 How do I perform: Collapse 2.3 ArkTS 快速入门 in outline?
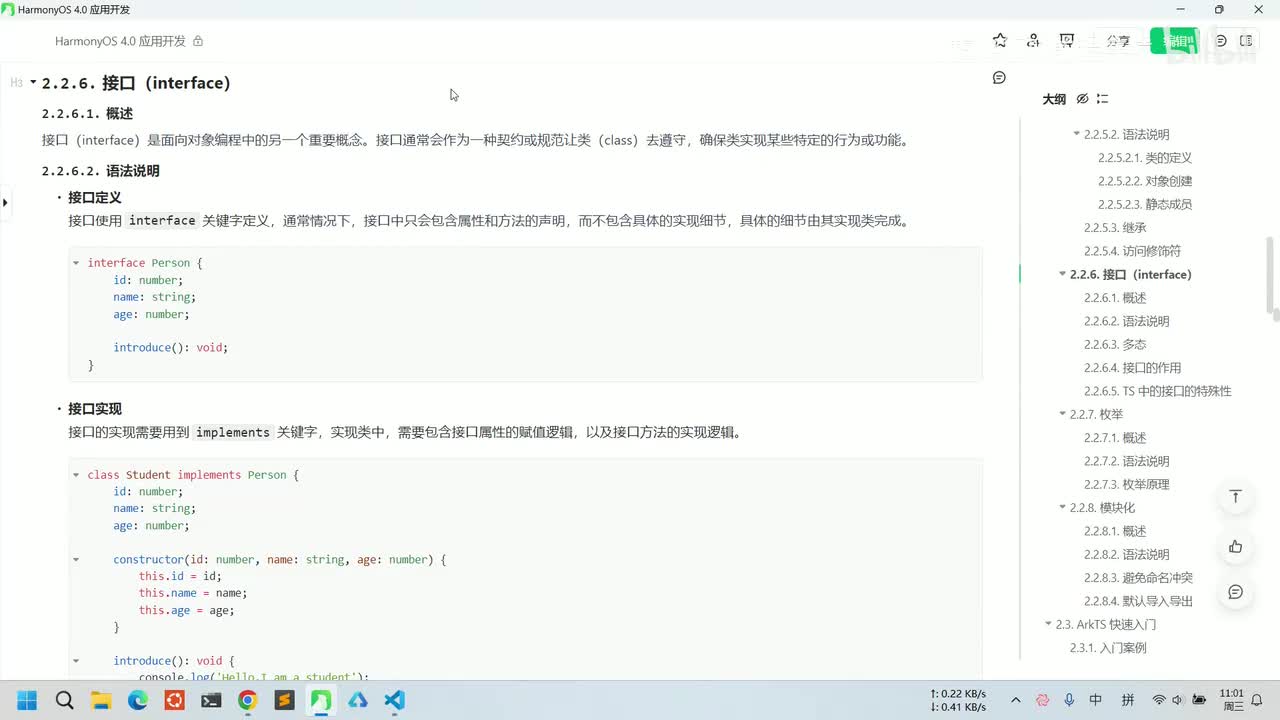[x=1049, y=624]
